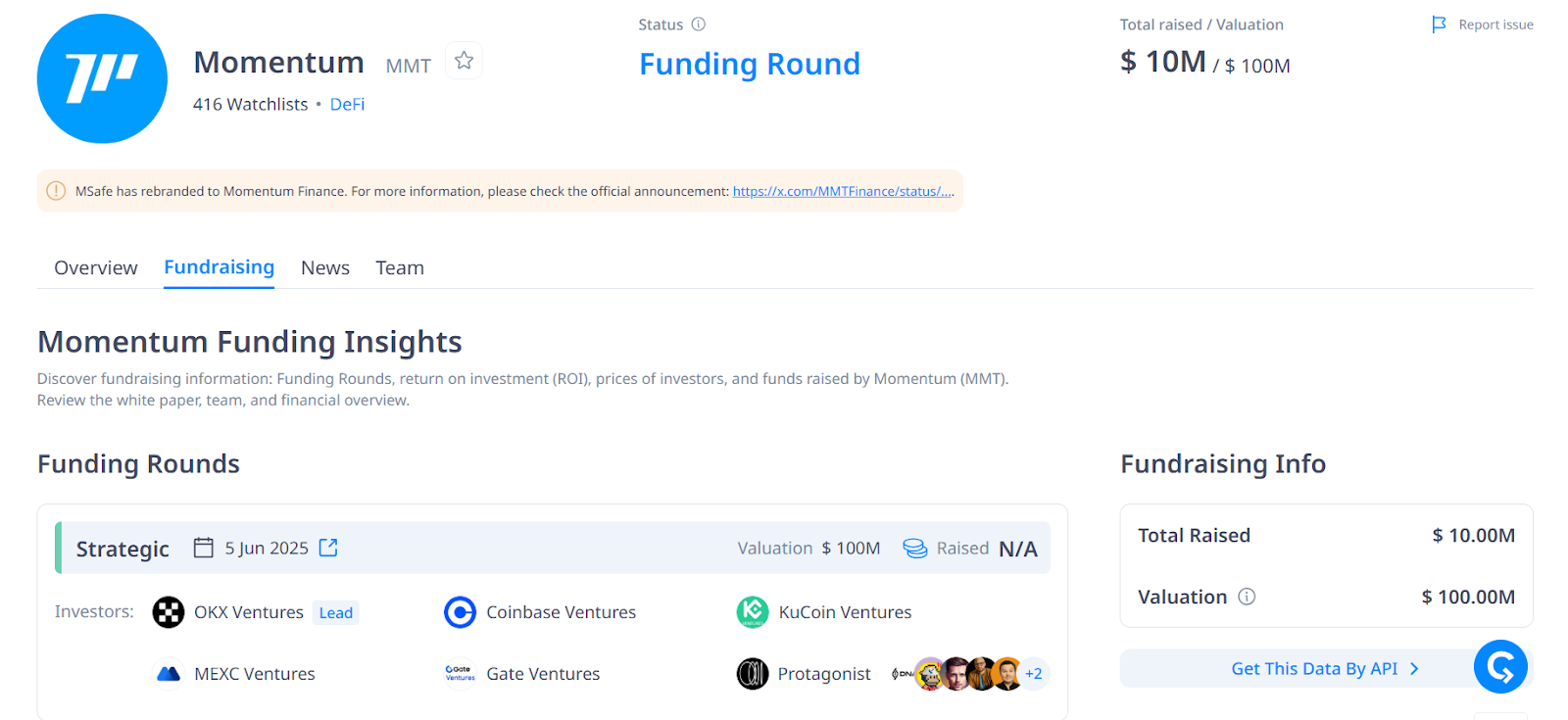Click the OKX Ventures logo
Screen dimensions: 1568x720
[169, 612]
